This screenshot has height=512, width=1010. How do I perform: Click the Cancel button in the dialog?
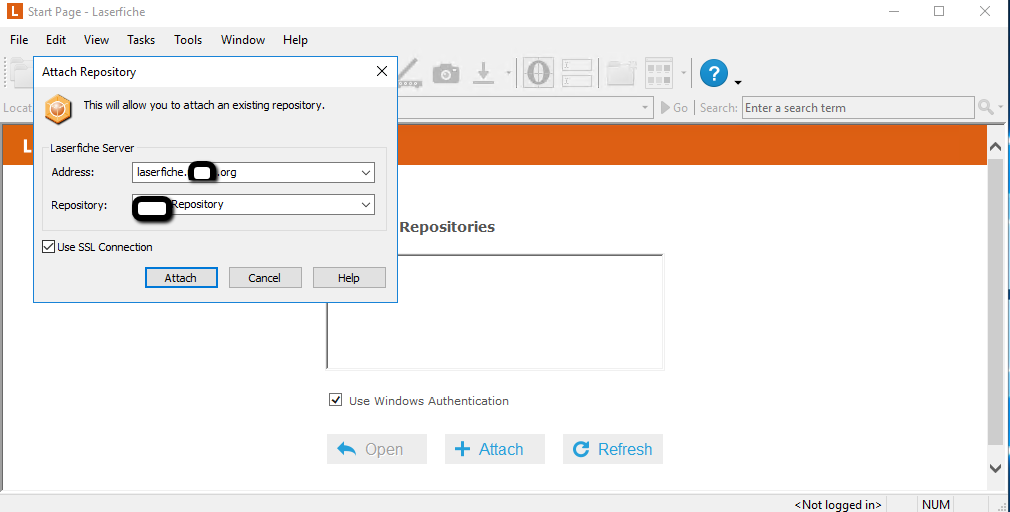pyautogui.click(x=265, y=278)
